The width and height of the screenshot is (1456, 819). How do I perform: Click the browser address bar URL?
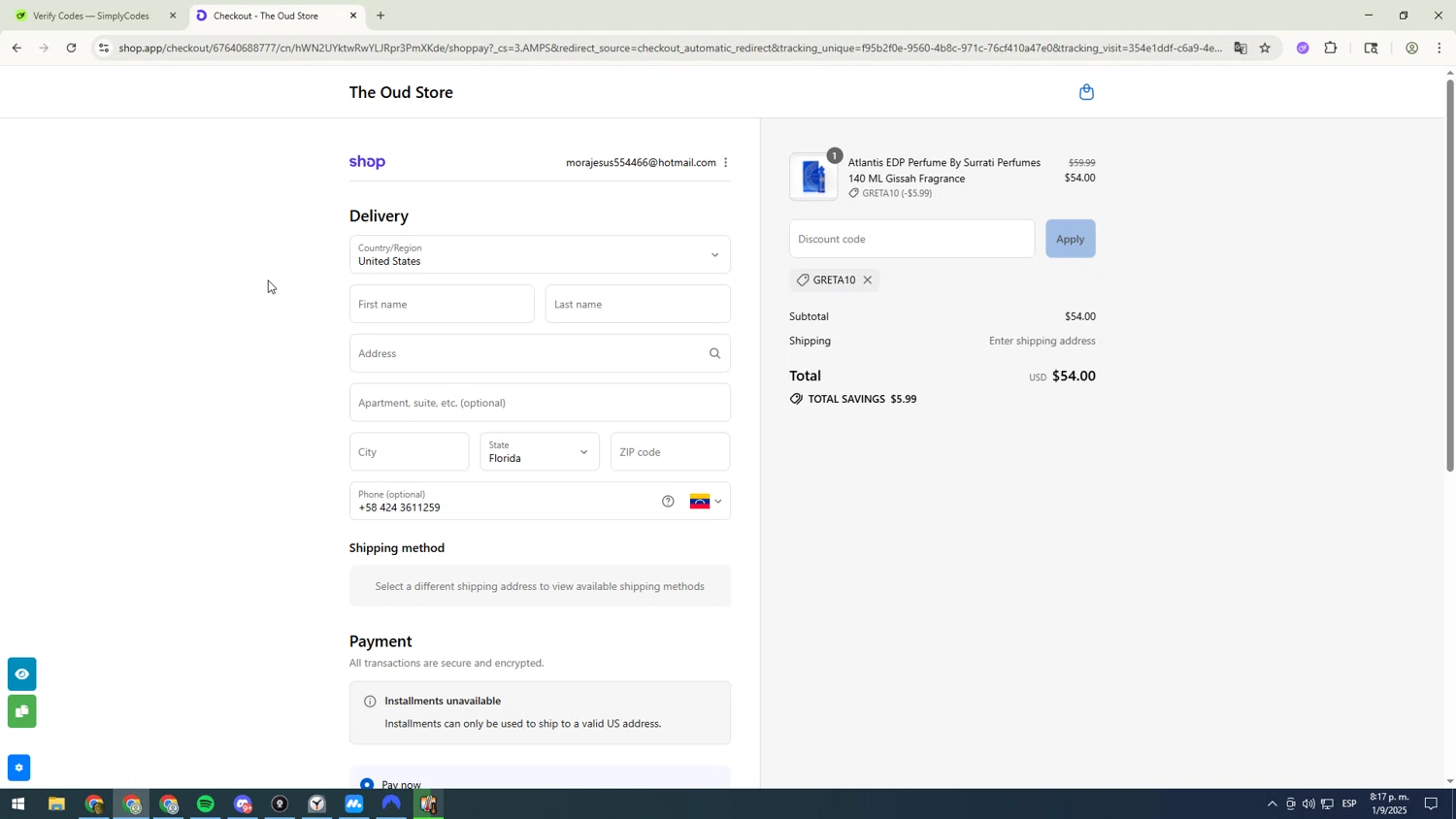coord(670,48)
